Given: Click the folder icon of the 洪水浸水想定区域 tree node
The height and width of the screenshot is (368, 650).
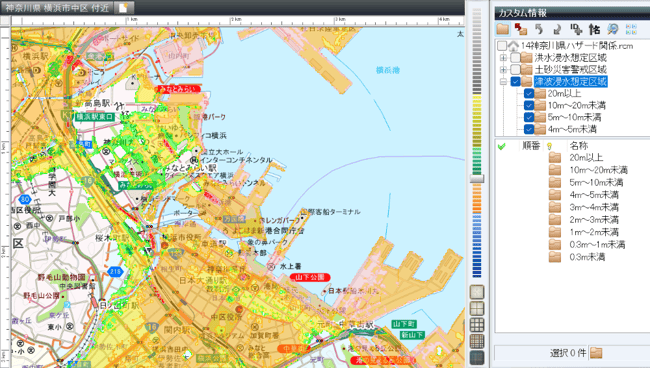Looking at the screenshot, I should pos(526,57).
